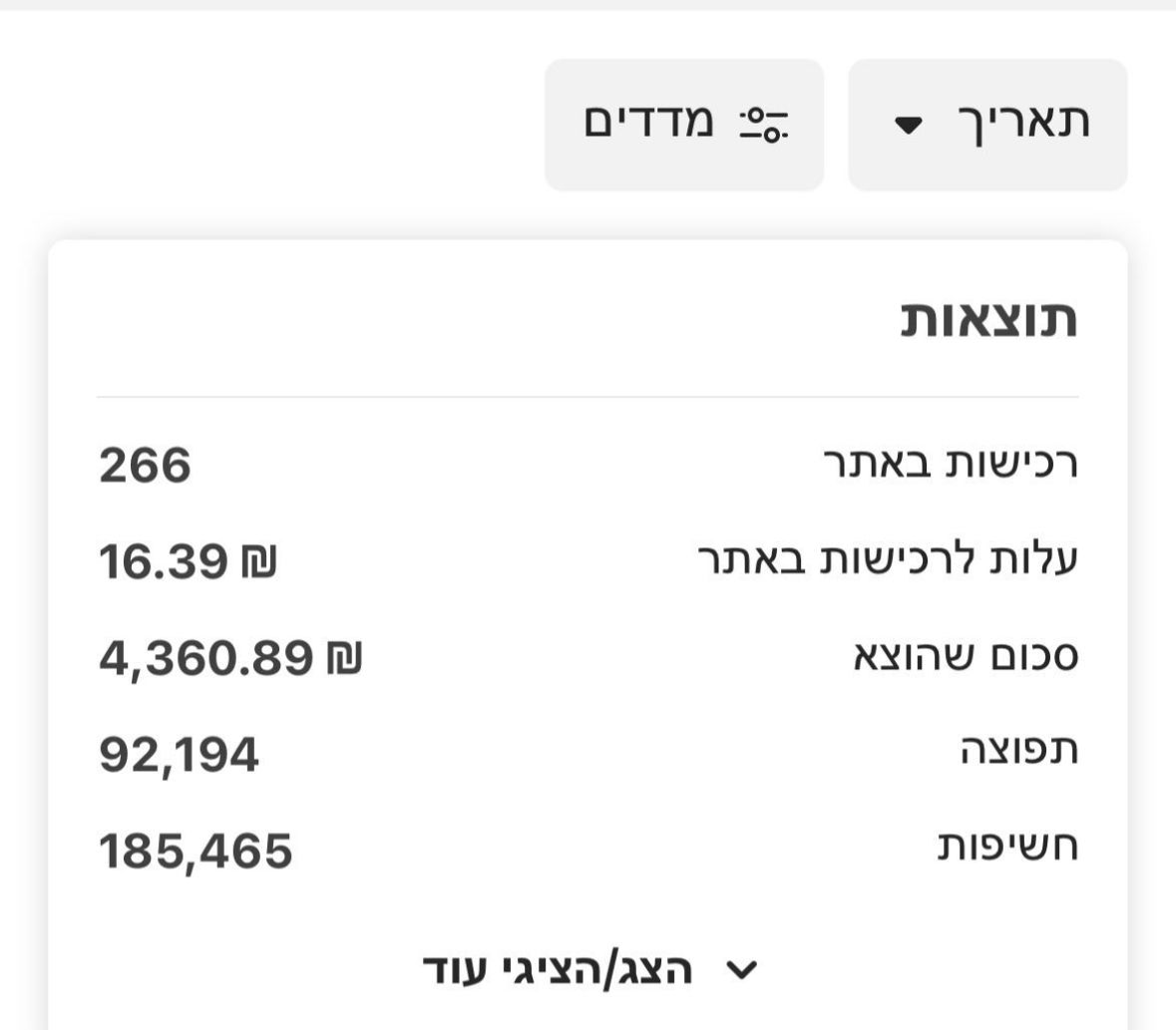Viewport: 1176px width, 1030px height.
Task: Click the חשיפות impressions label
Action: (1006, 849)
